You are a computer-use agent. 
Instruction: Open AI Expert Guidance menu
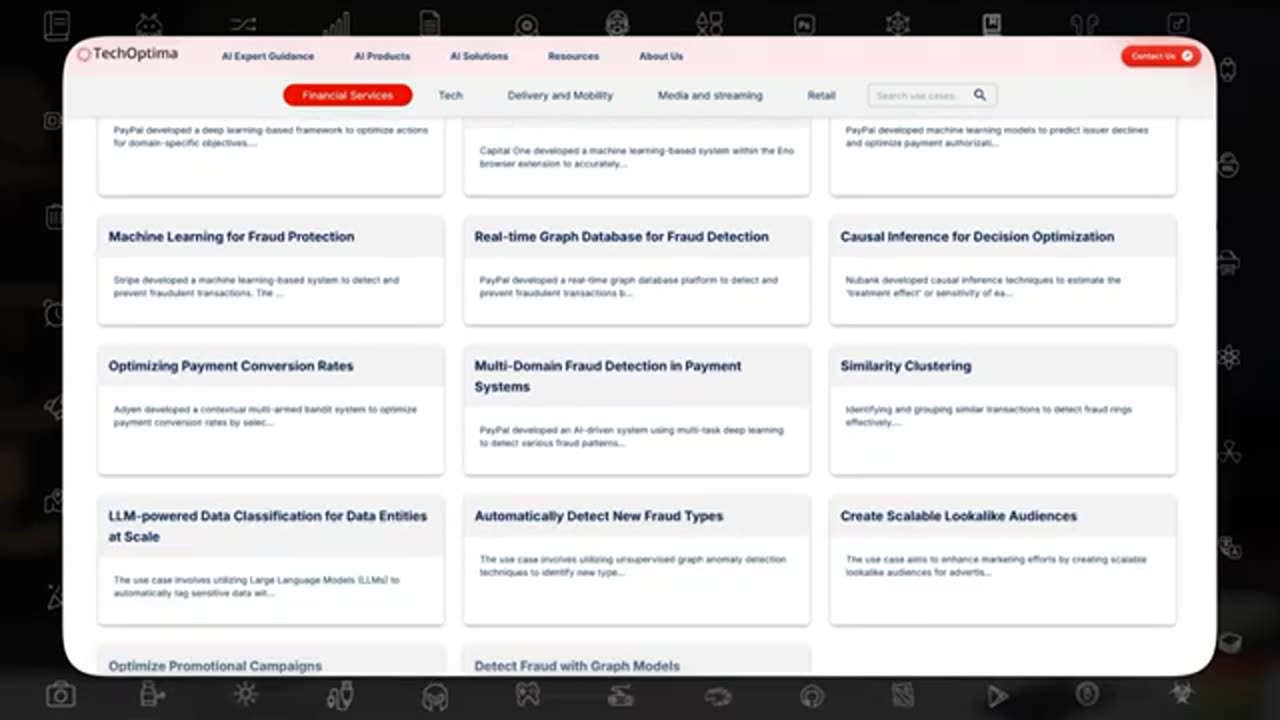tap(268, 57)
